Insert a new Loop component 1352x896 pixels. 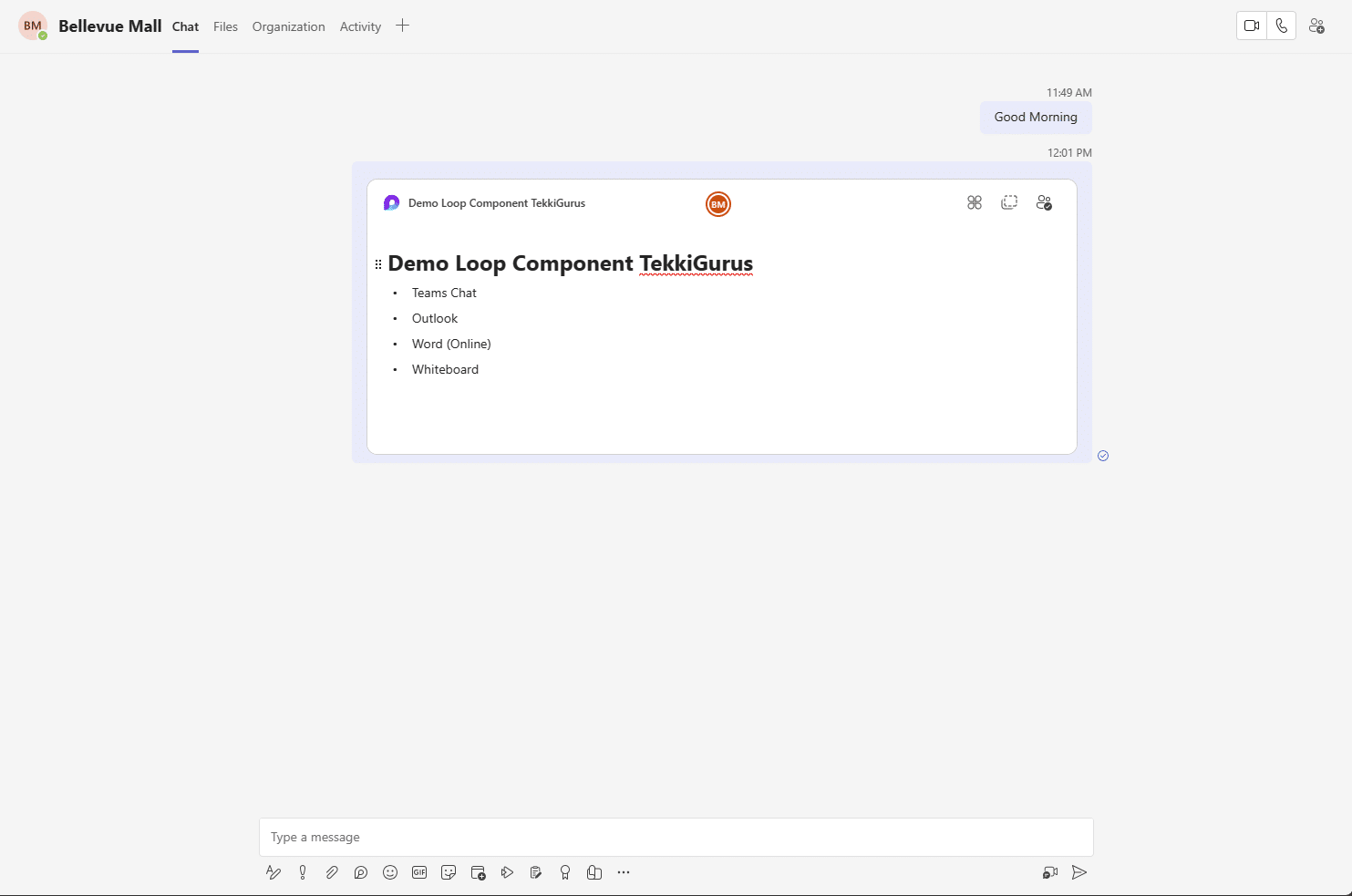pyautogui.click(x=361, y=872)
